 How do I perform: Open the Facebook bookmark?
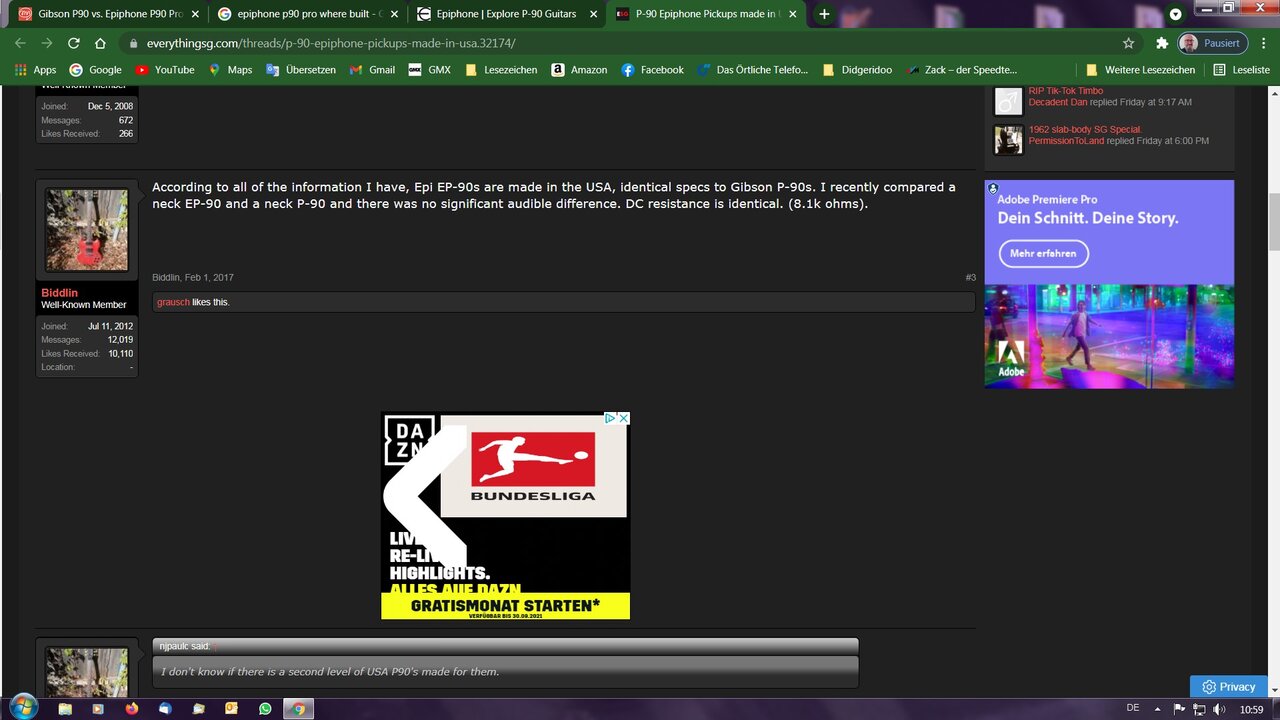[x=652, y=70]
